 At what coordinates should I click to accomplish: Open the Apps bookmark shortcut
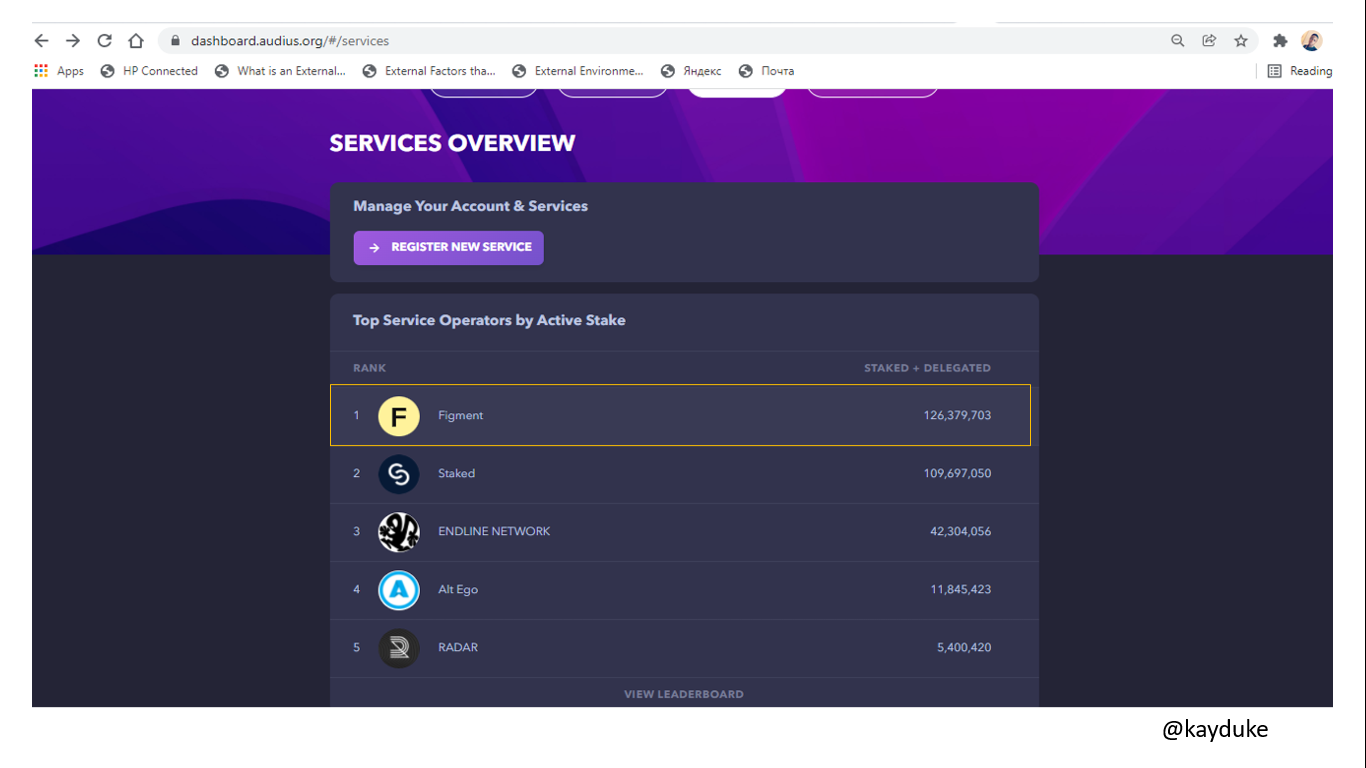[59, 71]
